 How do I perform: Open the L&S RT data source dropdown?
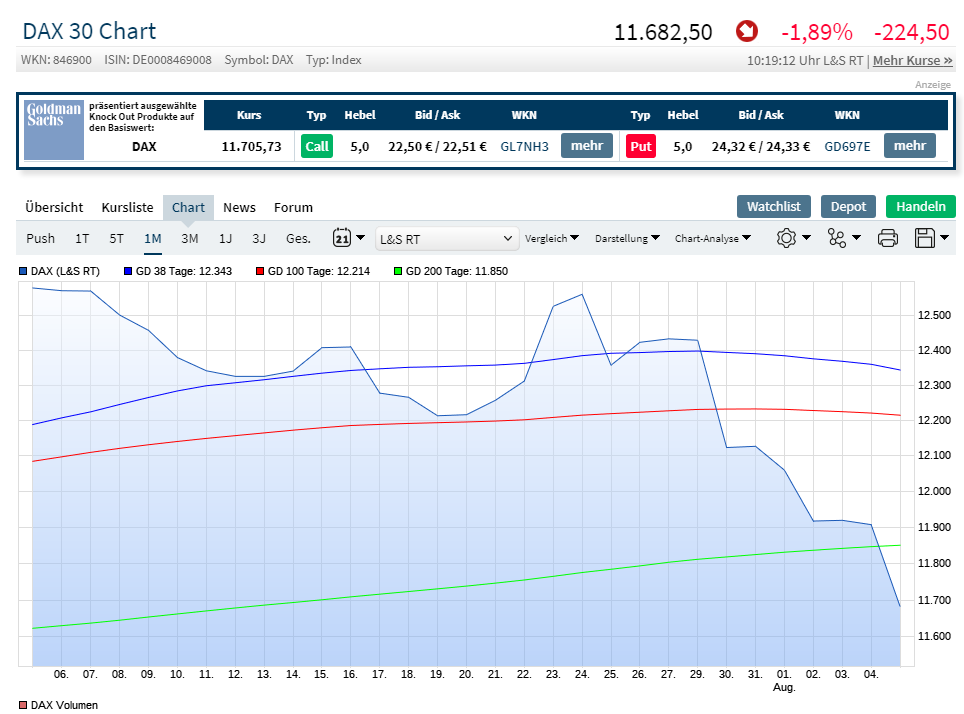click(446, 238)
